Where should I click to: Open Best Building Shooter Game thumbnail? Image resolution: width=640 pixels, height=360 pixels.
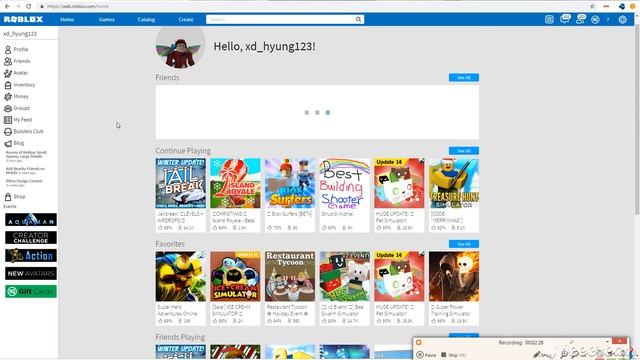(344, 183)
